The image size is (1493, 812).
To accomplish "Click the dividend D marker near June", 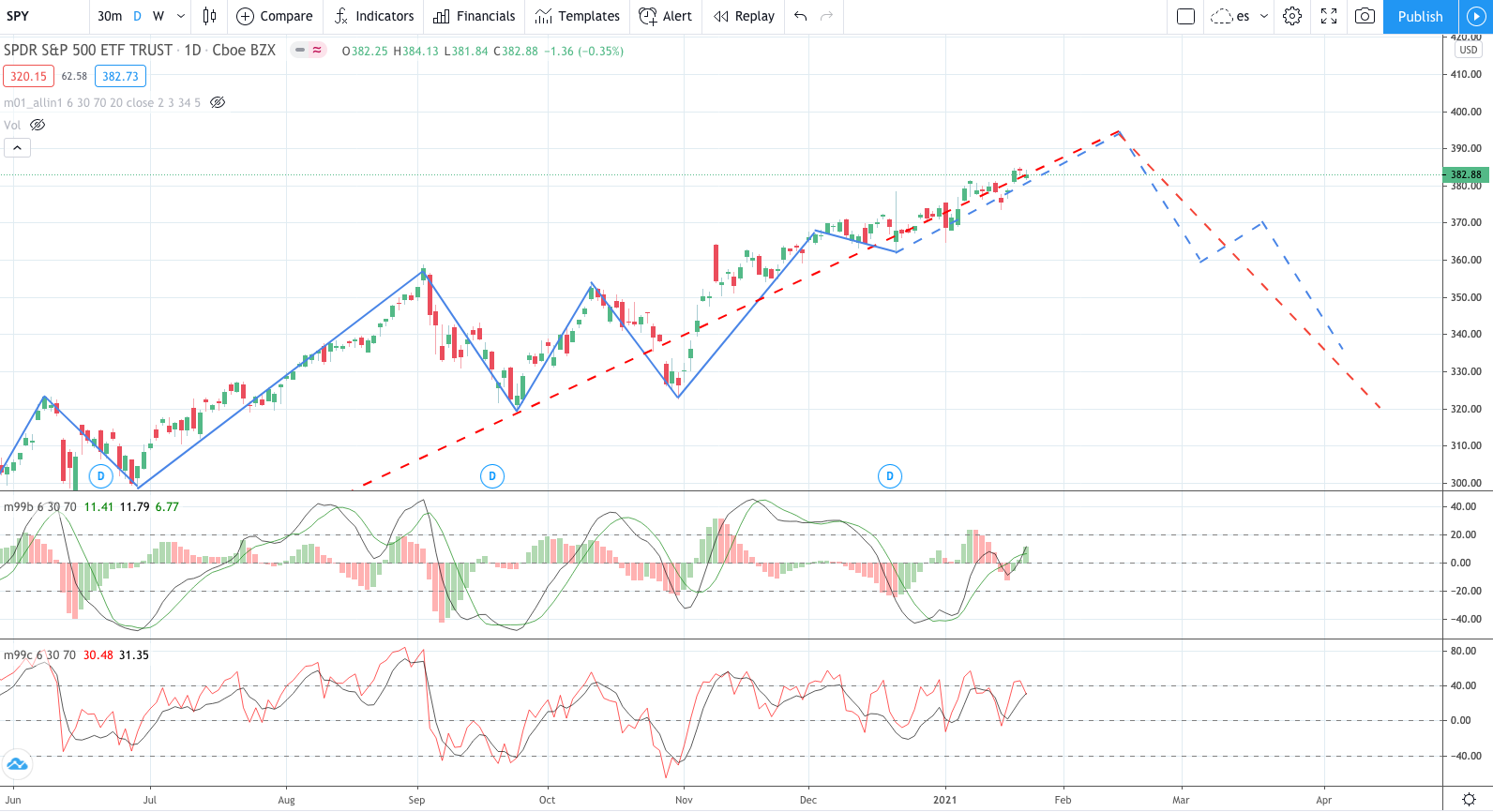I will pos(101,476).
